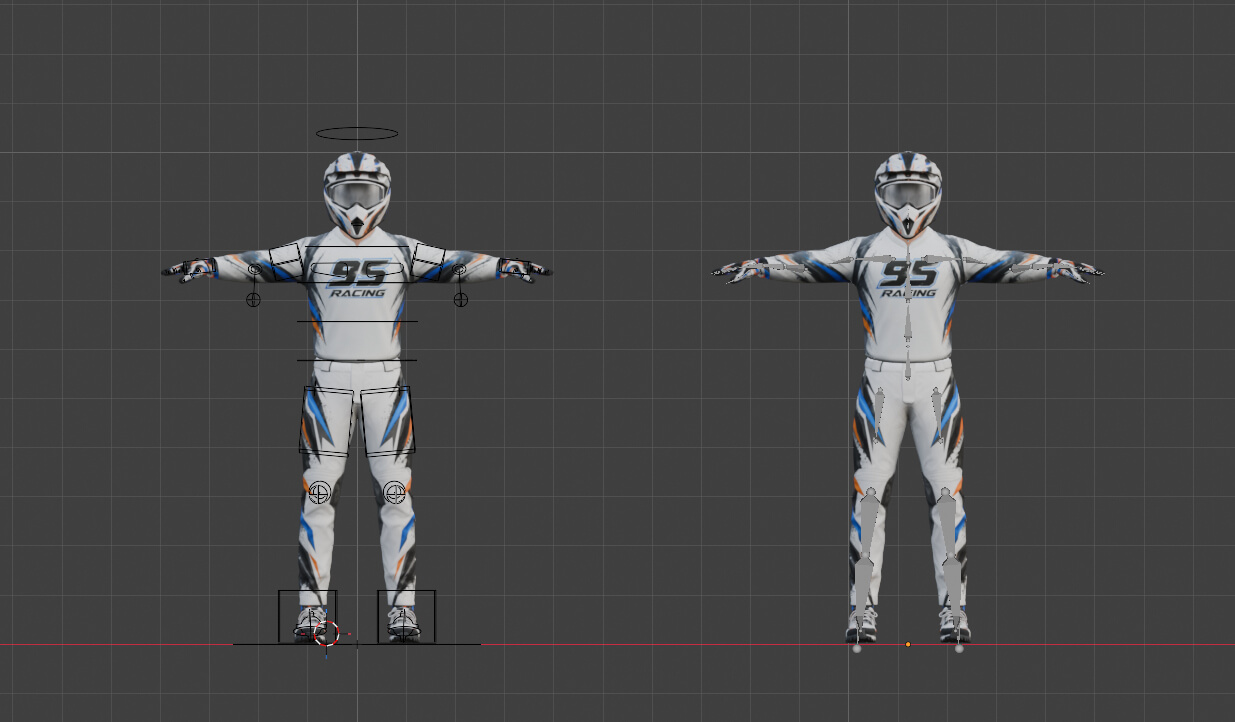Select the thigh box control on the rigged rider's screen-right leg
Viewport: 1235px width, 722px height.
coord(388,421)
